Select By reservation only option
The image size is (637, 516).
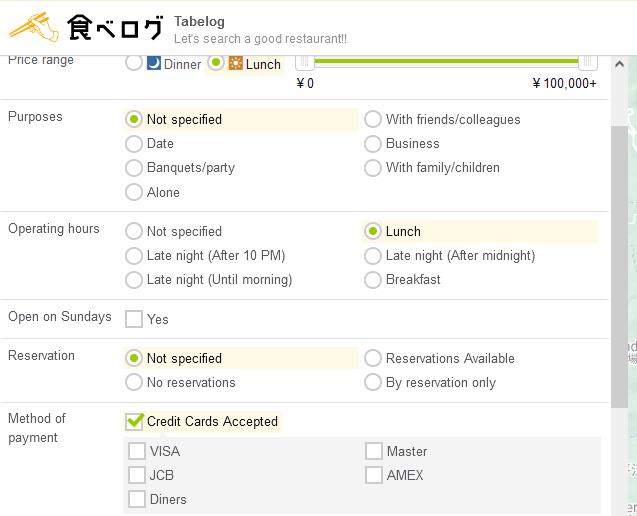tap(373, 382)
